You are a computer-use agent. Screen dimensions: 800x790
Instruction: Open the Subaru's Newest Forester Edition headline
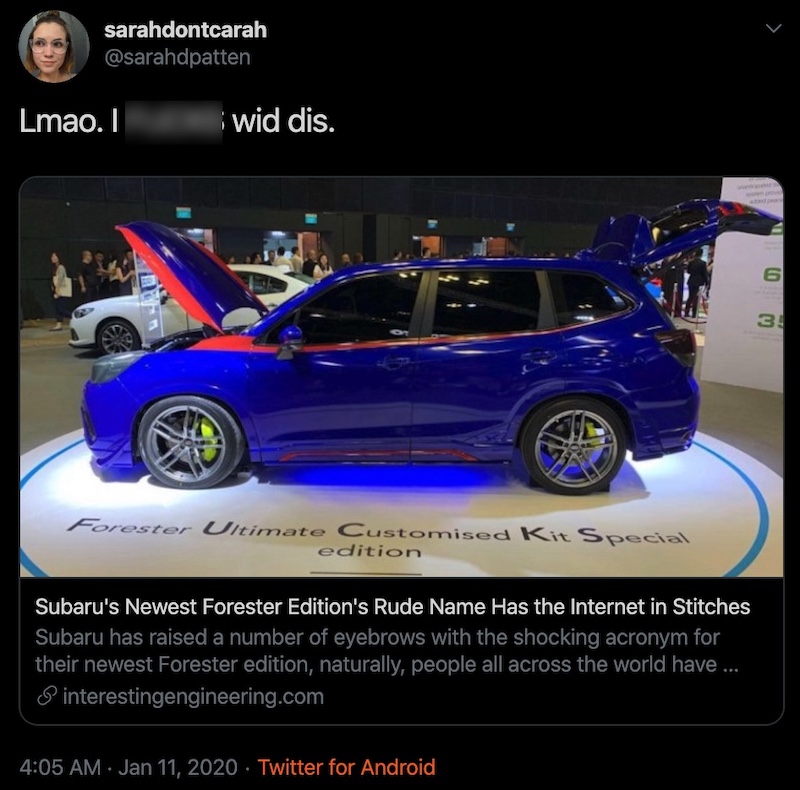pos(392,606)
